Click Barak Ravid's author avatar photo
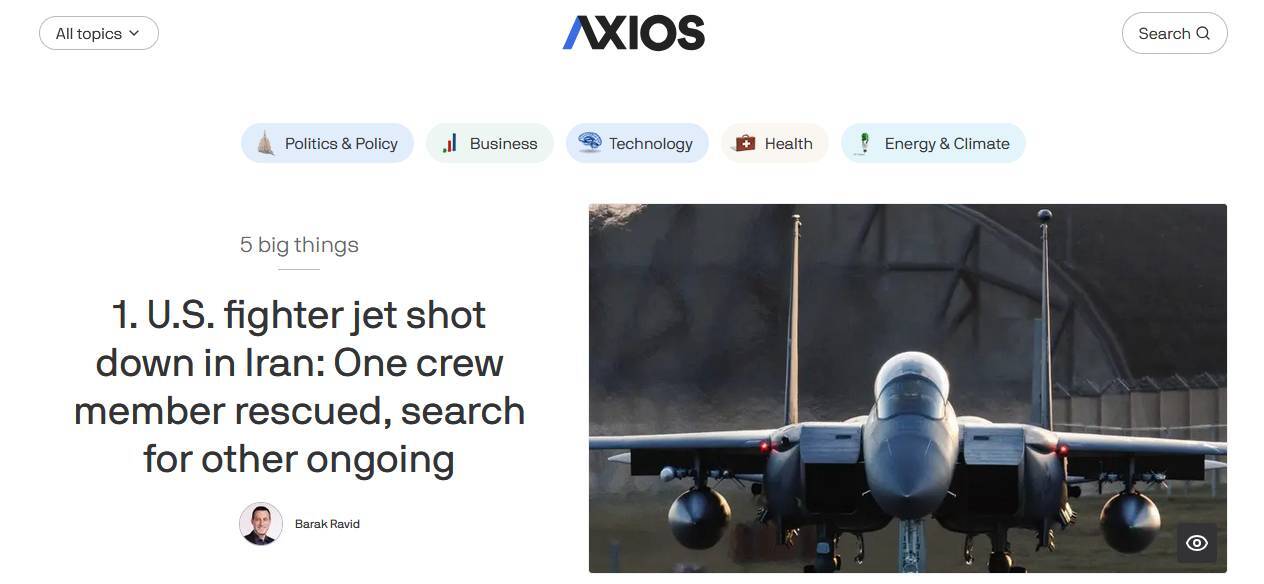 click(261, 523)
